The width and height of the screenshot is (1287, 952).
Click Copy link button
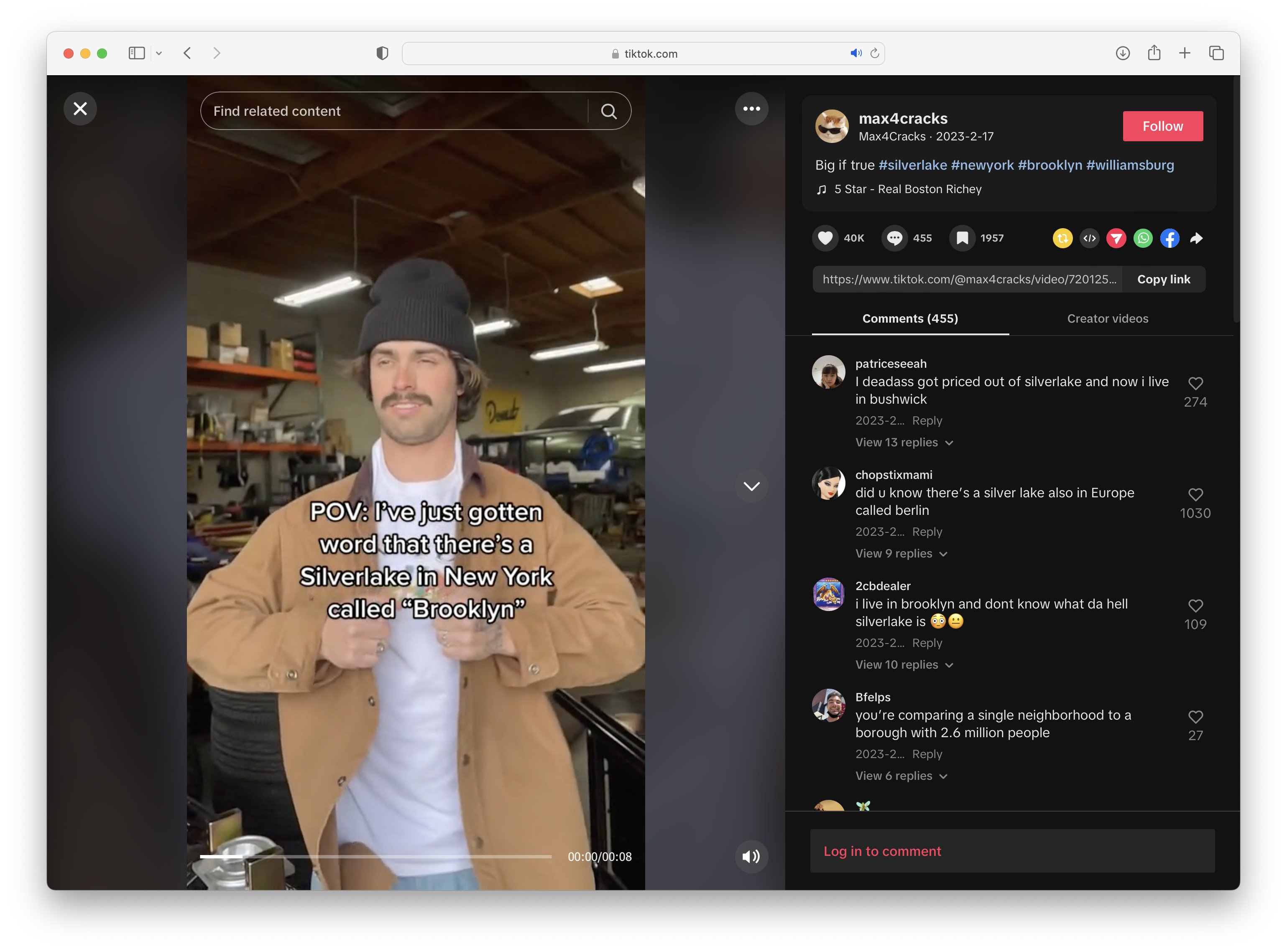click(x=1163, y=280)
